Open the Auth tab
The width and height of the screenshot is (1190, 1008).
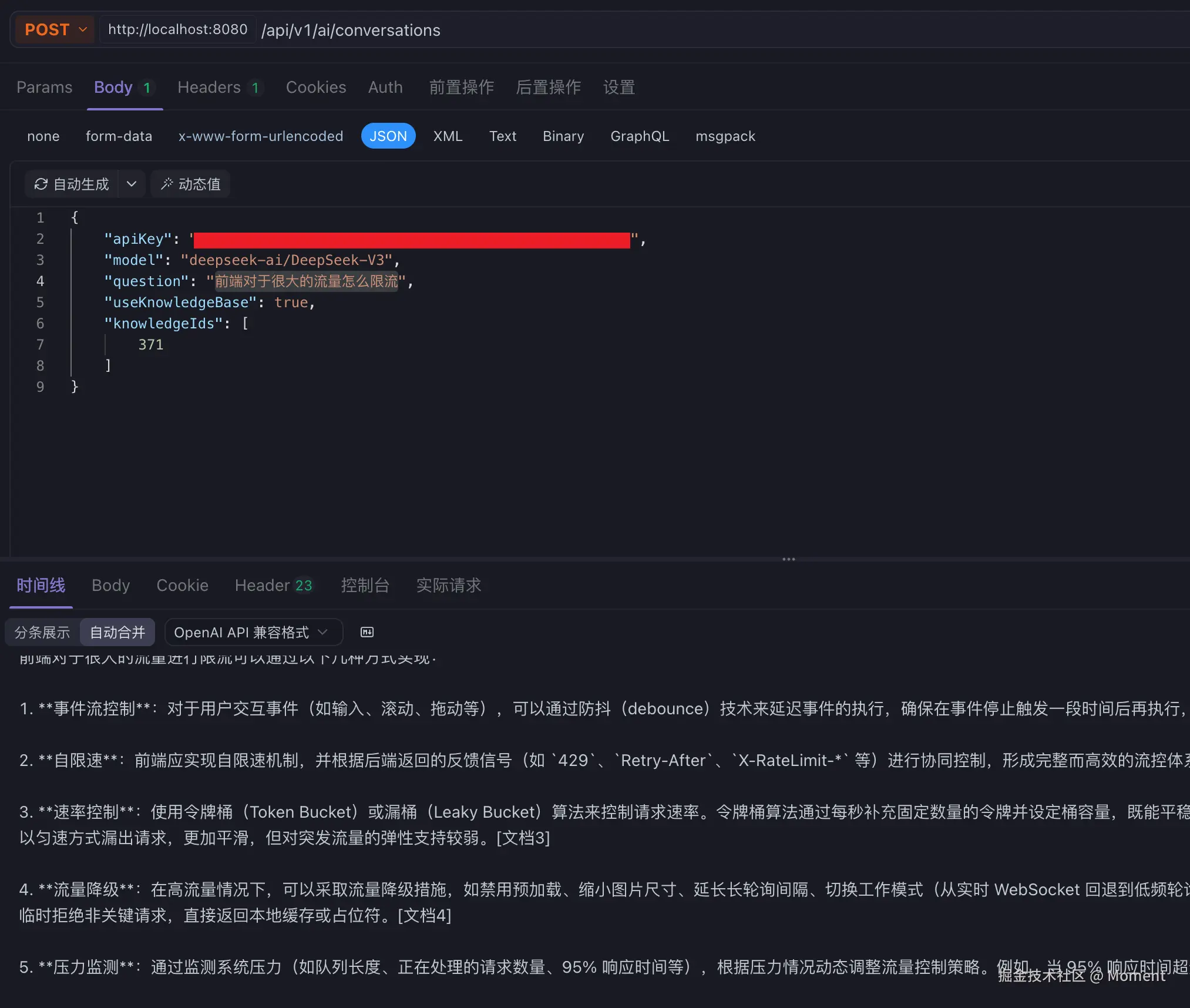point(385,87)
